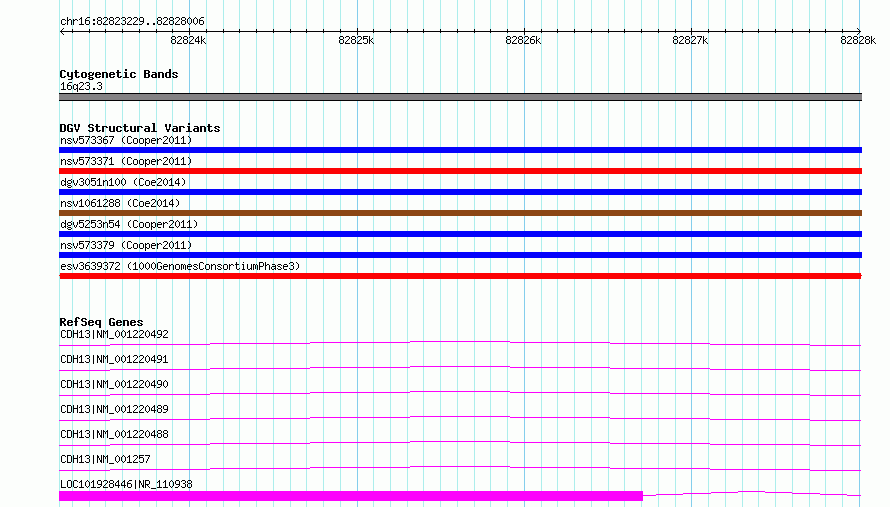
Task: Click the 82825k ruler tick label
Action: (x=356, y=40)
